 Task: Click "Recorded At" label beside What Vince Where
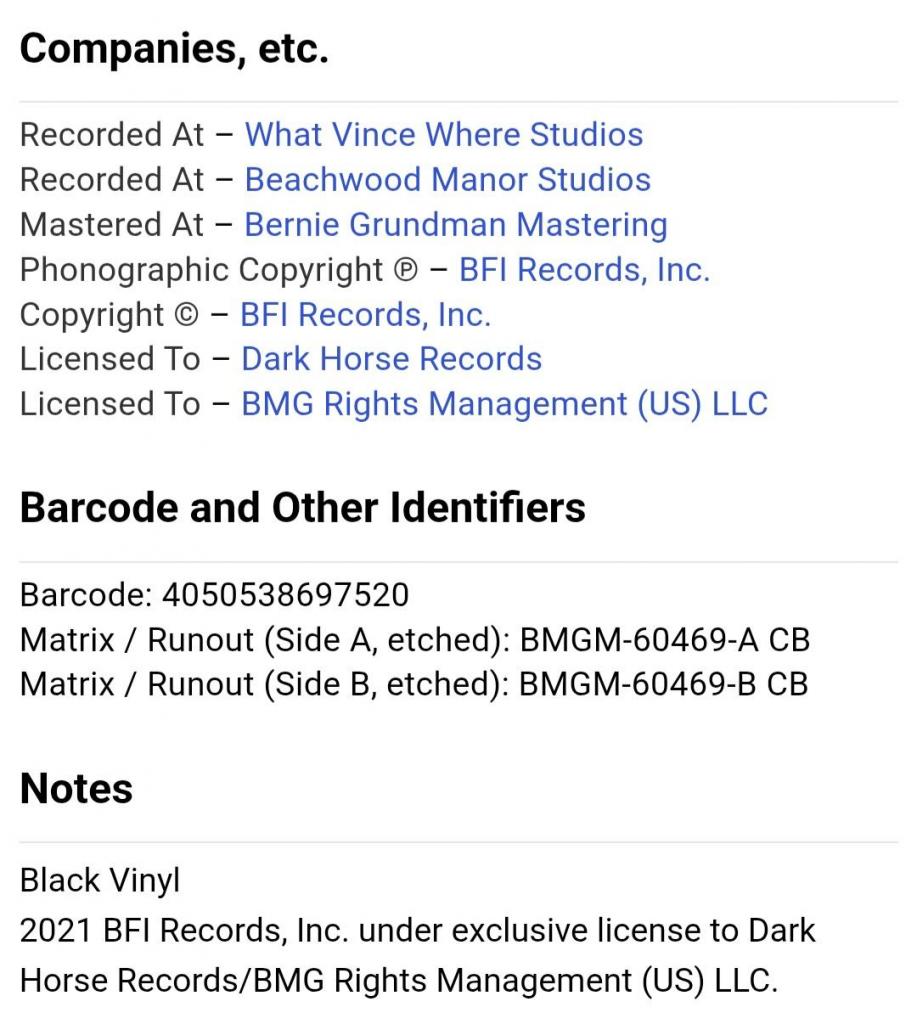[x=111, y=135]
